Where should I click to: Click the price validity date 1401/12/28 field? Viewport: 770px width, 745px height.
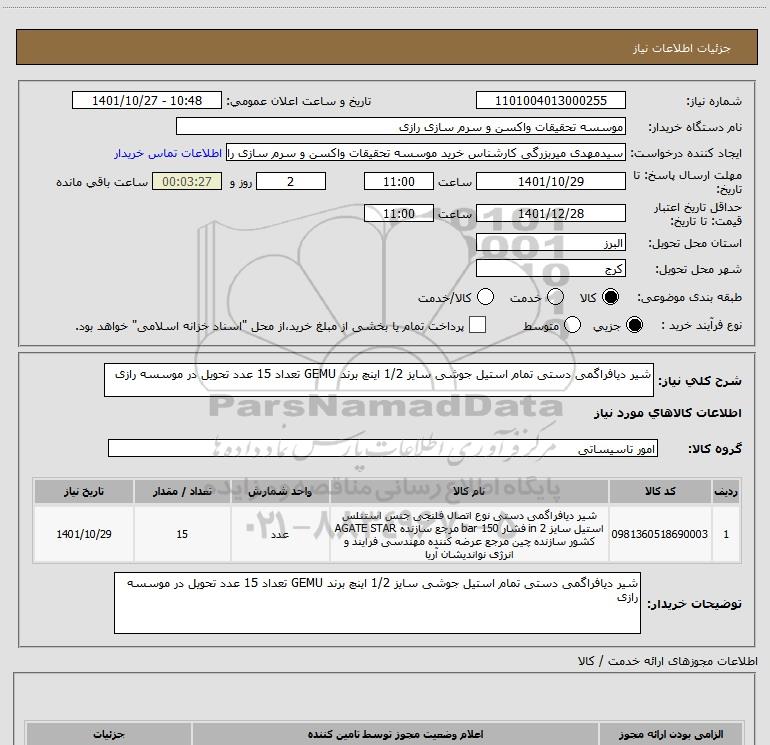click(550, 213)
